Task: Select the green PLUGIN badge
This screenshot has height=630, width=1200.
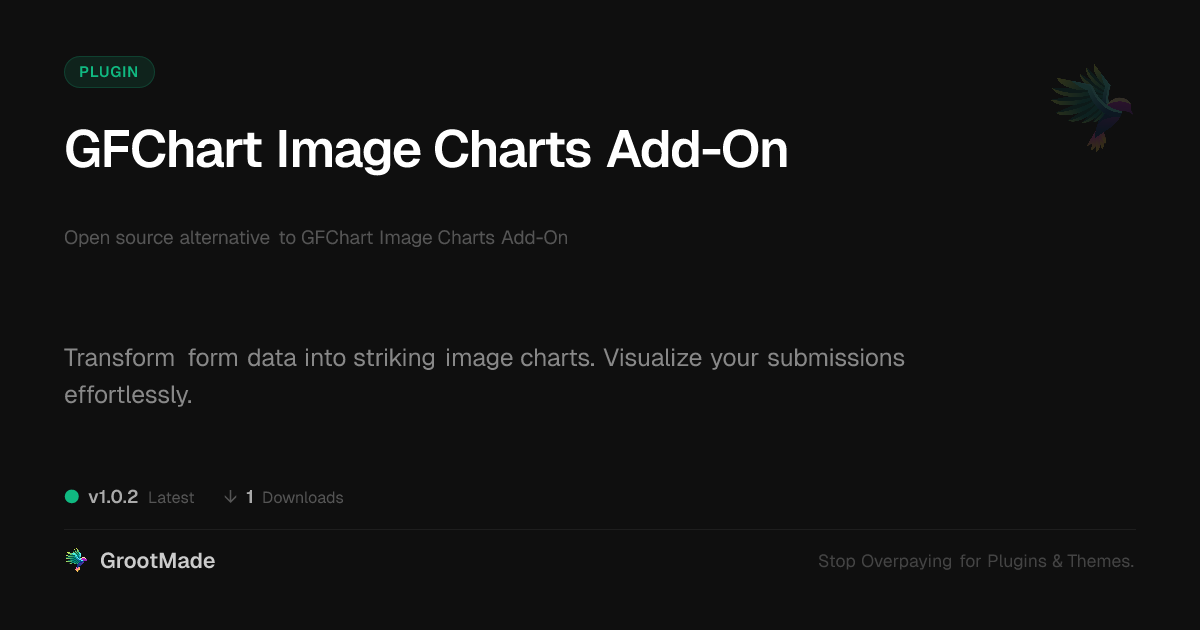Action: click(109, 72)
